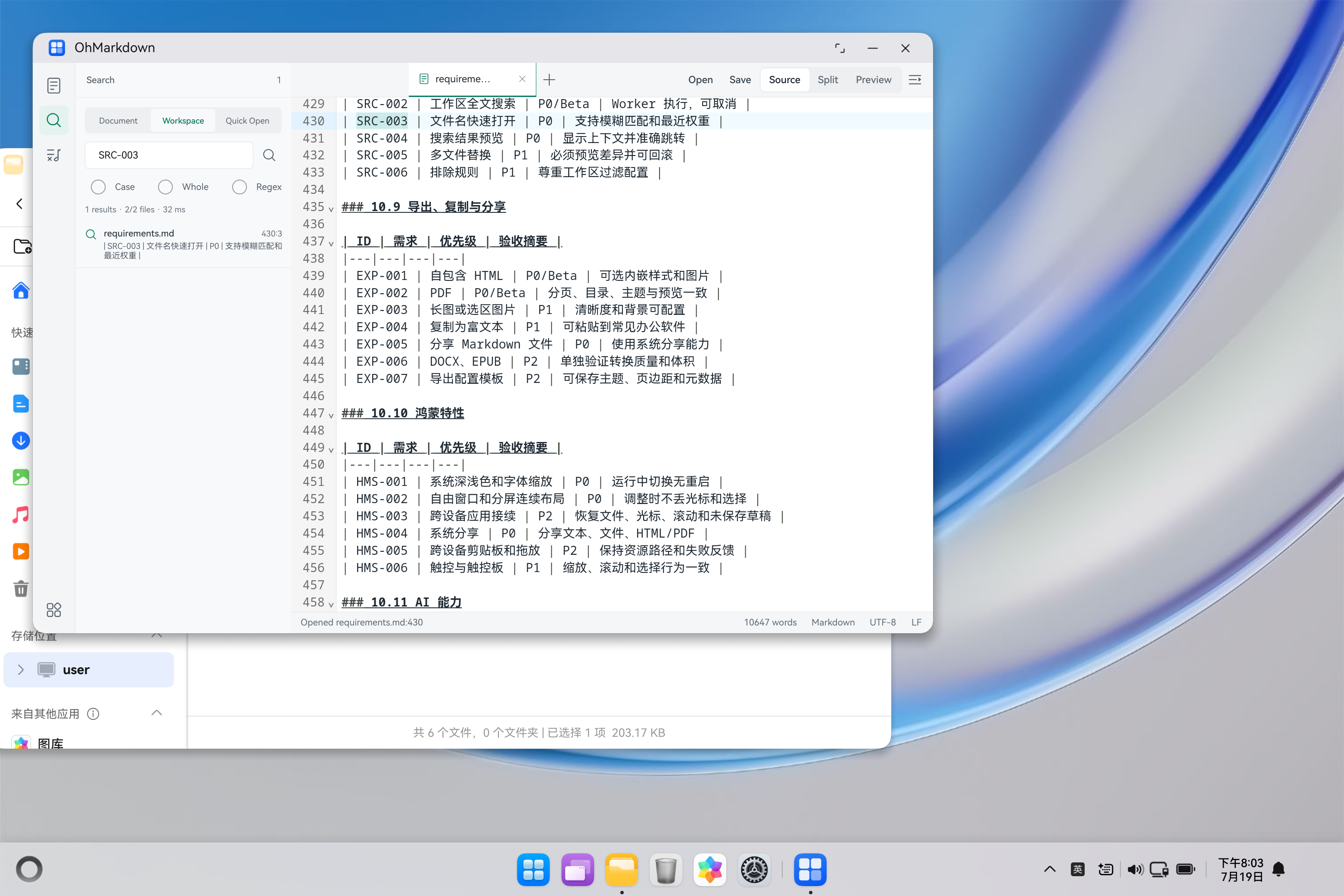Collapse the 存储位置 section chevron
The height and width of the screenshot is (896, 1344).
[156, 635]
